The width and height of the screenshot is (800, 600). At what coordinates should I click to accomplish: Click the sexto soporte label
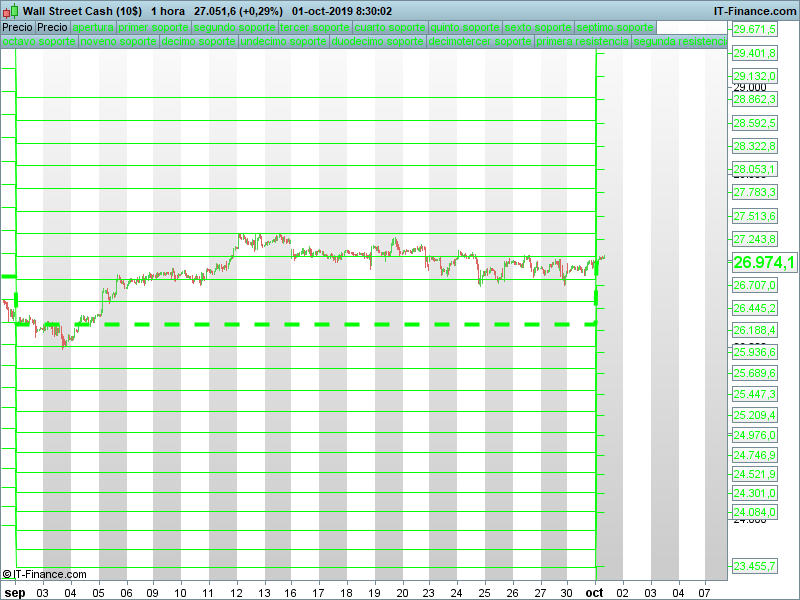click(x=538, y=28)
